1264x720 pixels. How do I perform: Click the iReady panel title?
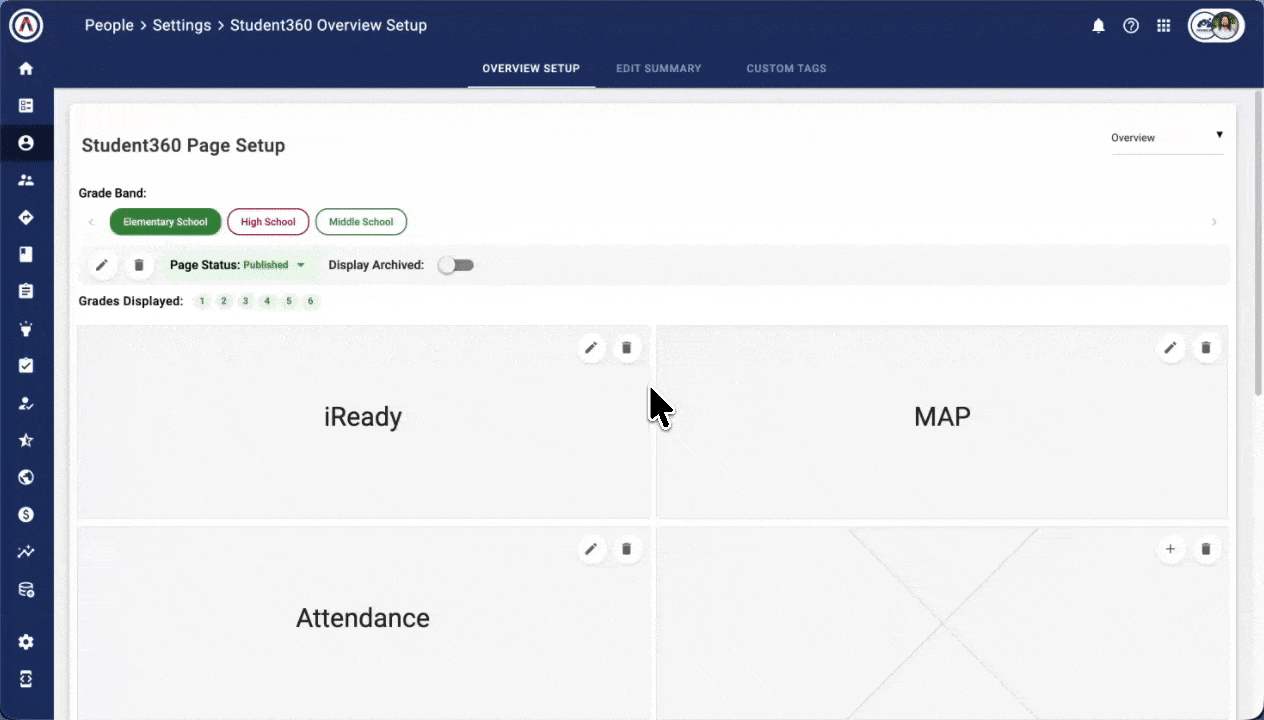point(363,417)
